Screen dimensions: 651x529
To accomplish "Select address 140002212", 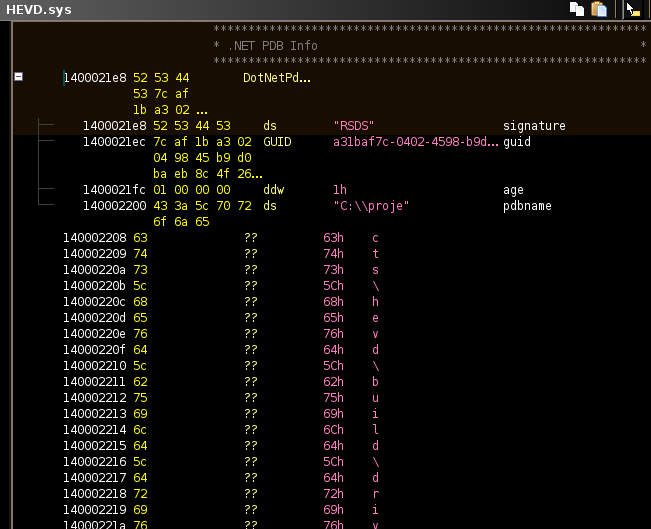I will coord(95,398).
